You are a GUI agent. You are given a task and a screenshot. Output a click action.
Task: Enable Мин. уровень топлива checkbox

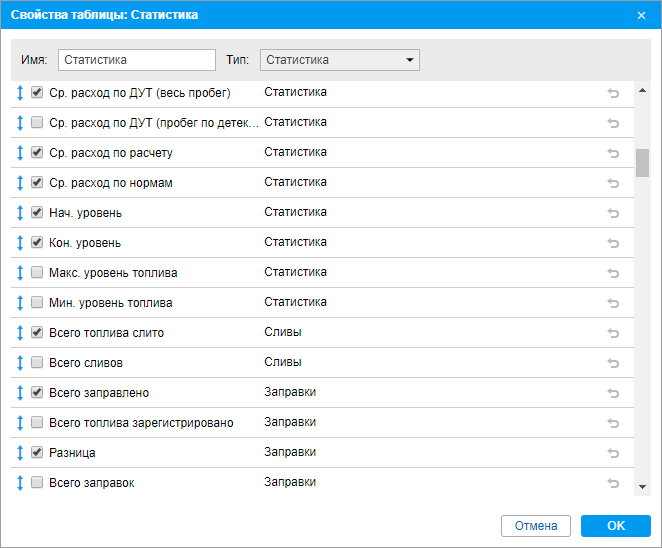pos(37,302)
